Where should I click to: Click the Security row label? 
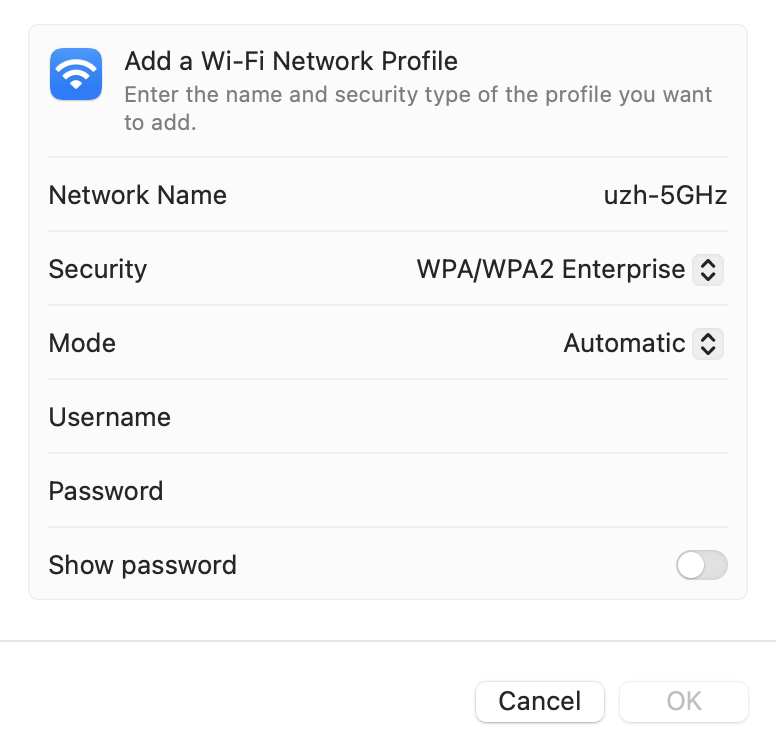coord(98,269)
